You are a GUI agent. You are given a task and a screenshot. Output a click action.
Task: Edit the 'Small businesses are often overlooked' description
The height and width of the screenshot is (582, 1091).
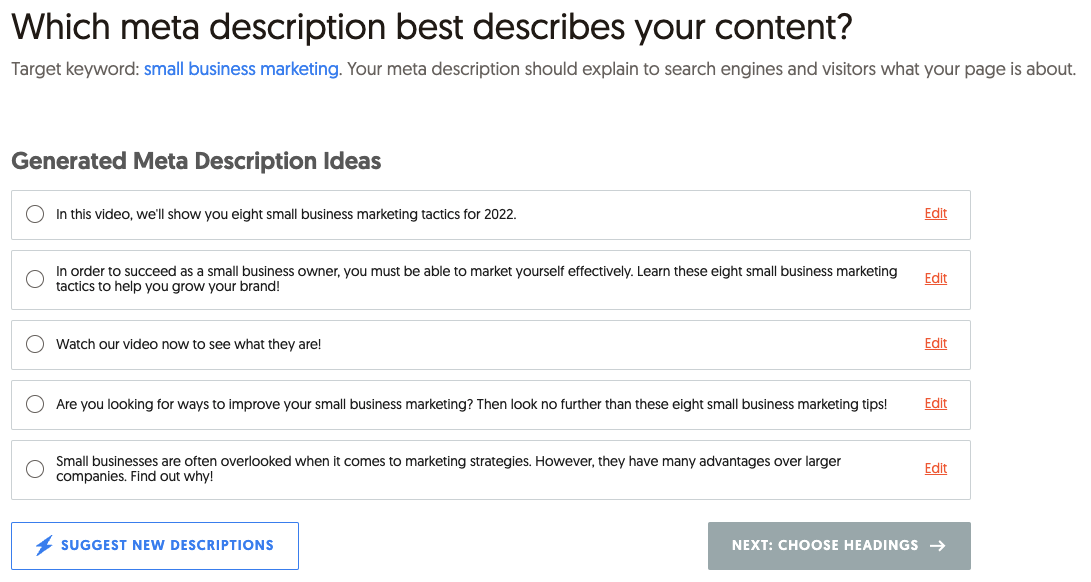click(x=935, y=469)
